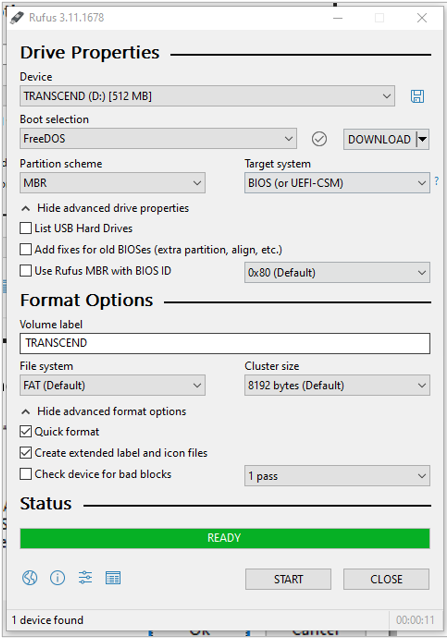Click the checksum checkmark icon

(319, 139)
